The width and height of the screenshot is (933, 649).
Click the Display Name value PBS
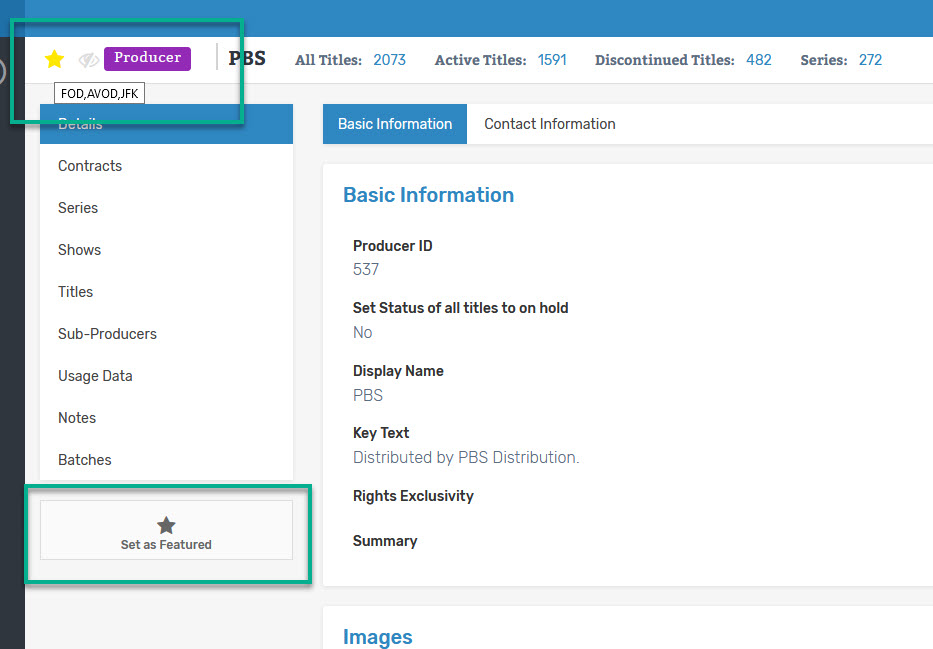368,396
